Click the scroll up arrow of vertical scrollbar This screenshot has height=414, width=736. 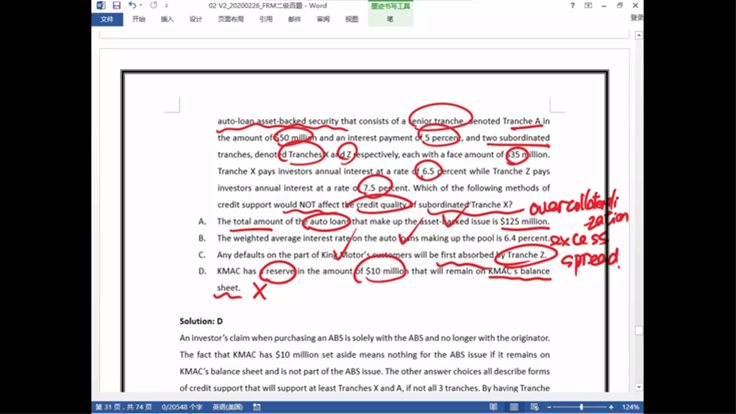click(639, 35)
